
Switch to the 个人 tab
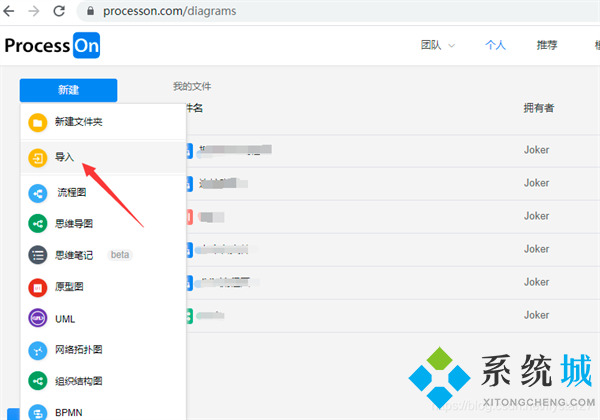pyautogui.click(x=495, y=45)
